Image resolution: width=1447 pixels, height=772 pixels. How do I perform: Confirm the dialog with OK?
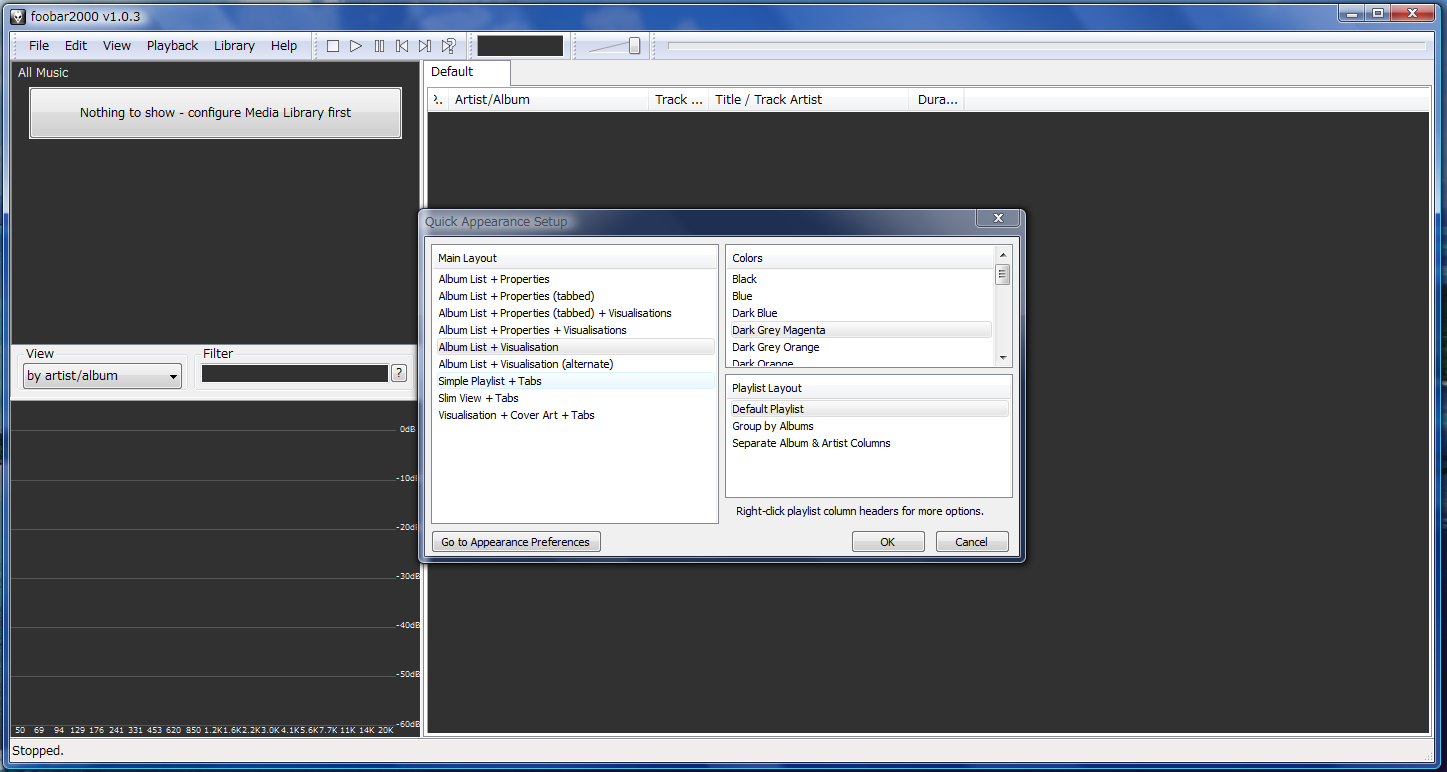coord(888,542)
